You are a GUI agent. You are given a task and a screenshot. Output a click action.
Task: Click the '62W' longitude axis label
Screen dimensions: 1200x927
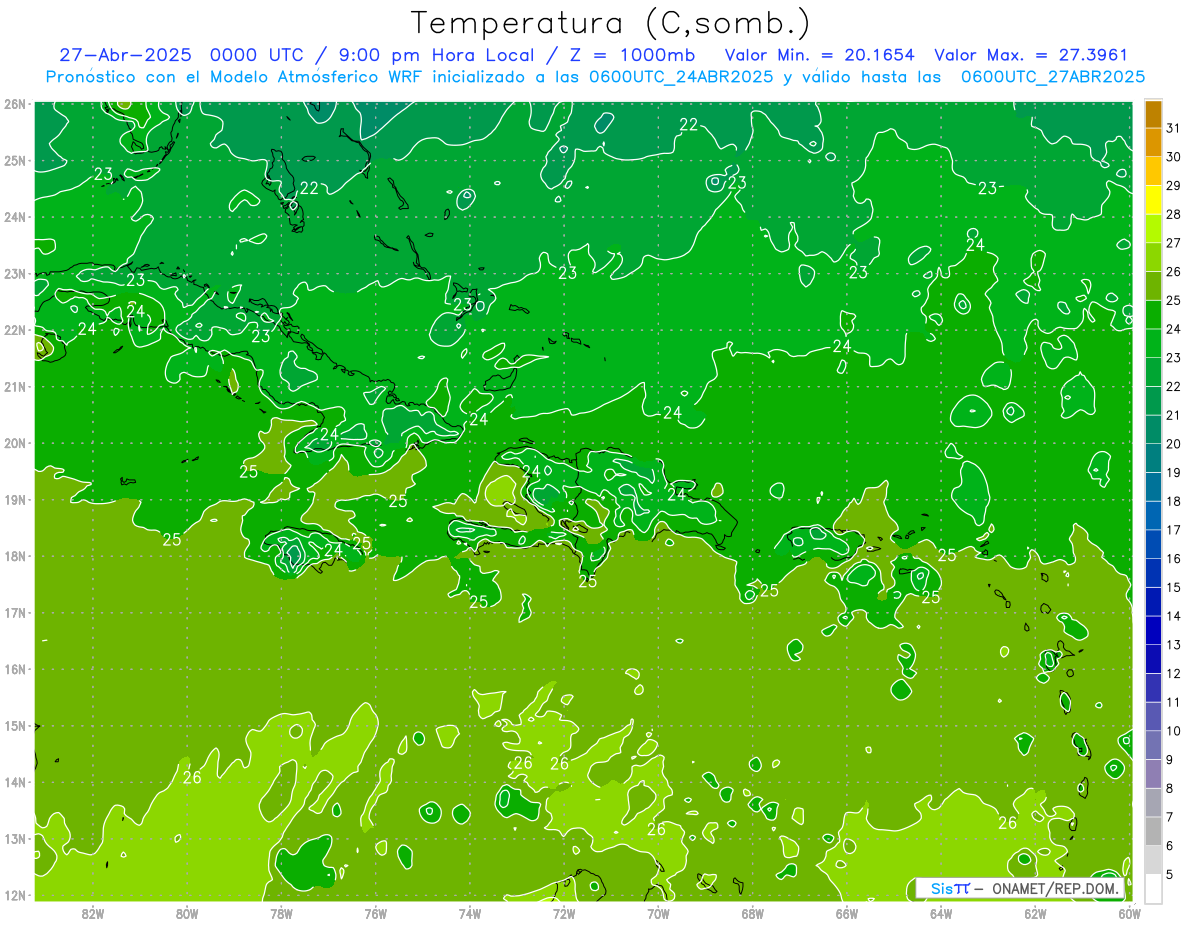[1036, 913]
